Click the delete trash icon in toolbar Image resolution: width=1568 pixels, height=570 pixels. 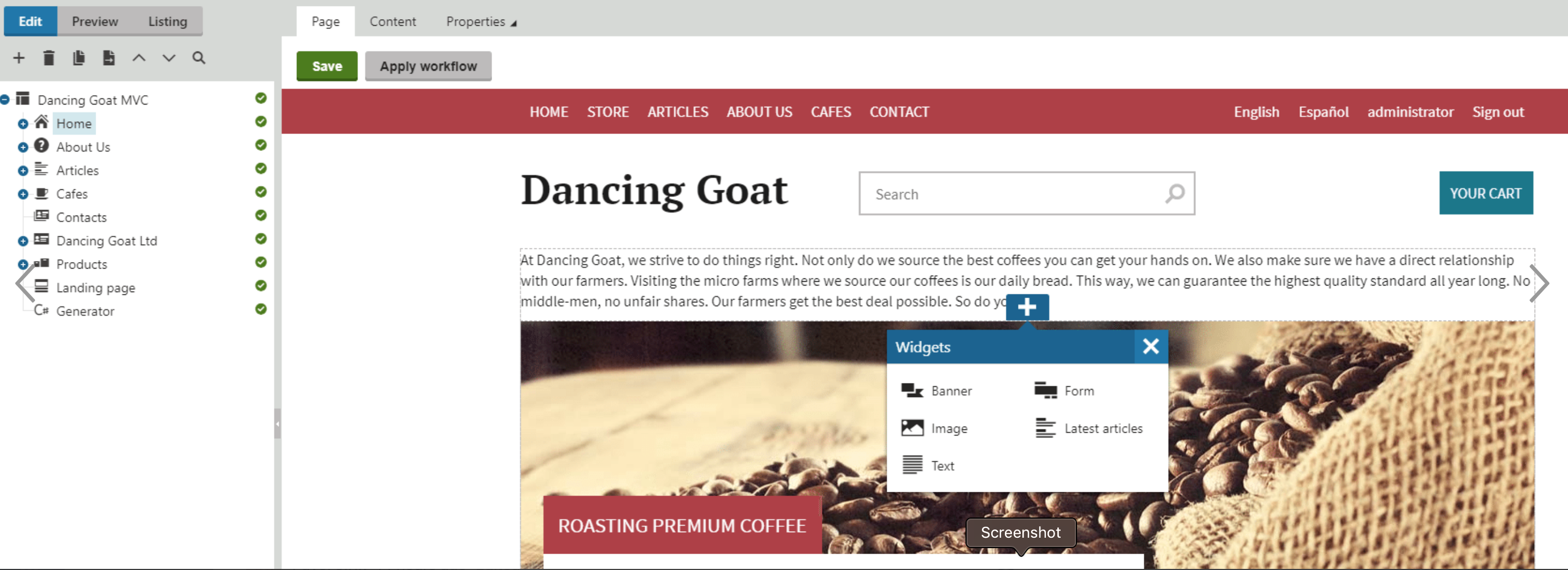(49, 58)
